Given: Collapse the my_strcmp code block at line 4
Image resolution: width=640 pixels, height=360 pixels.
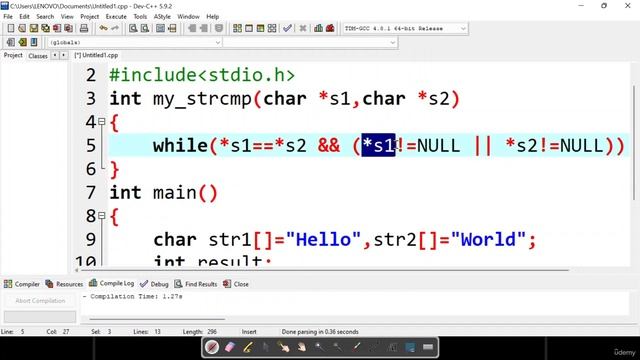Looking at the screenshot, I should tap(102, 122).
